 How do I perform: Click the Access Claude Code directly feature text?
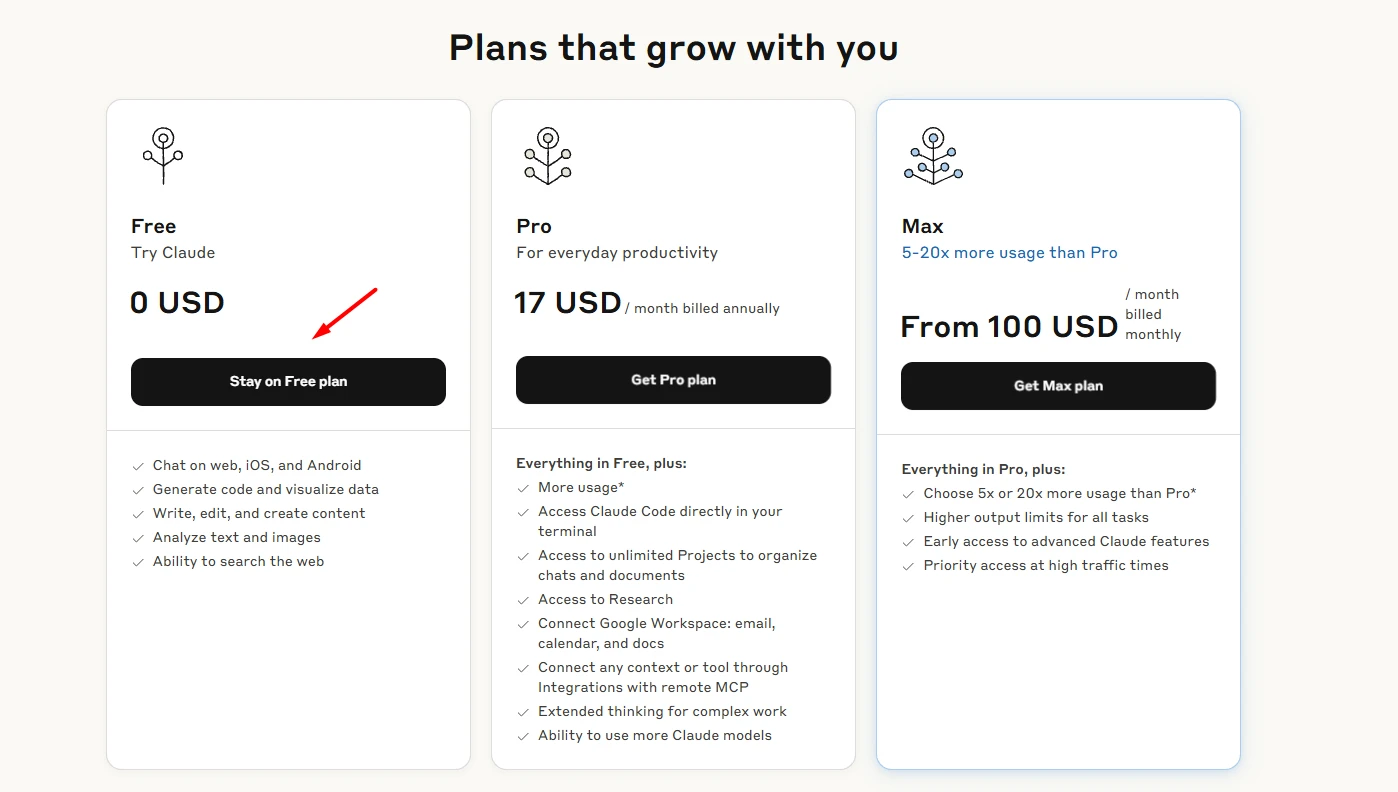pyautogui.click(x=660, y=522)
